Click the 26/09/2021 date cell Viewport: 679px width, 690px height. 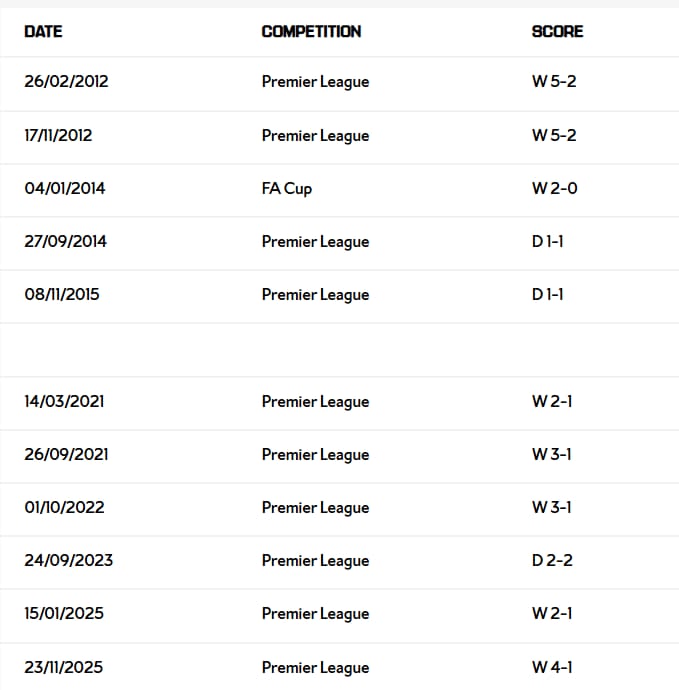pos(66,454)
